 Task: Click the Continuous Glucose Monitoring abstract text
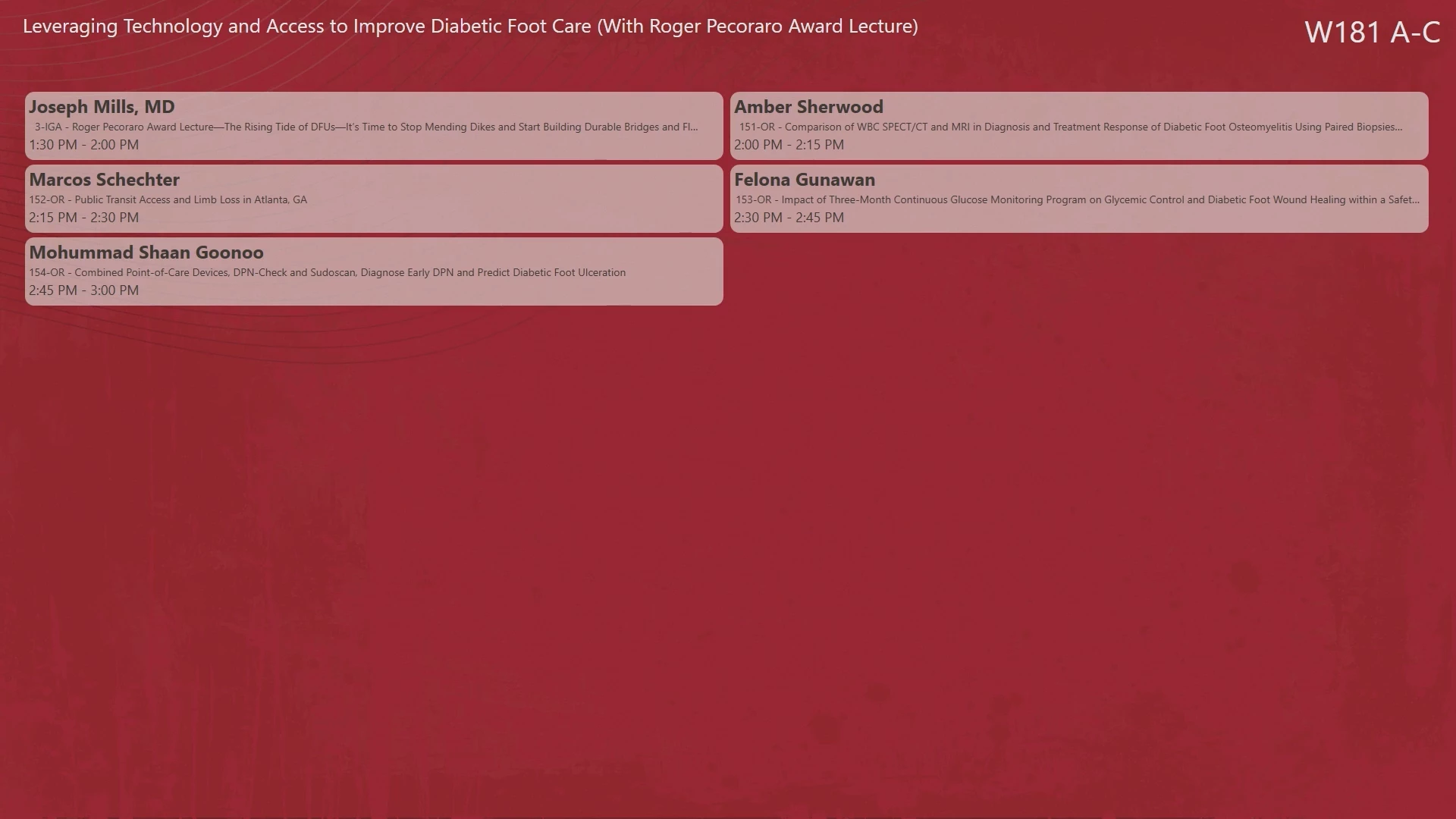1077,199
